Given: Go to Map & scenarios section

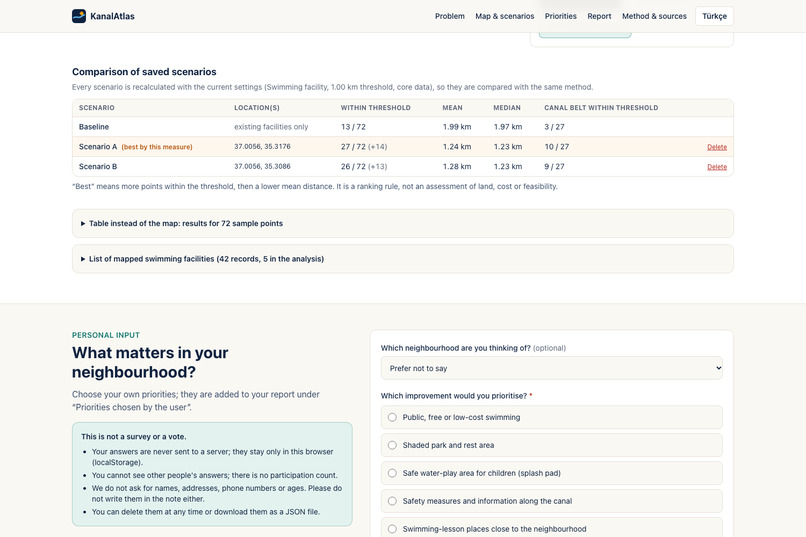Looking at the screenshot, I should click(x=505, y=16).
